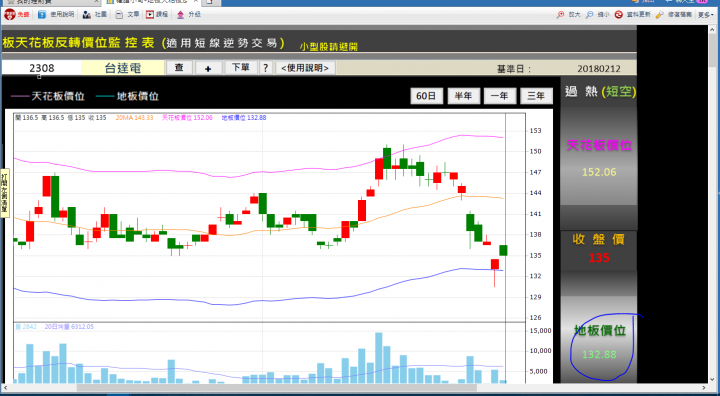The height and width of the screenshot is (396, 720).
Task: Open the <使用說明> instructions button
Action: pyautogui.click(x=305, y=68)
